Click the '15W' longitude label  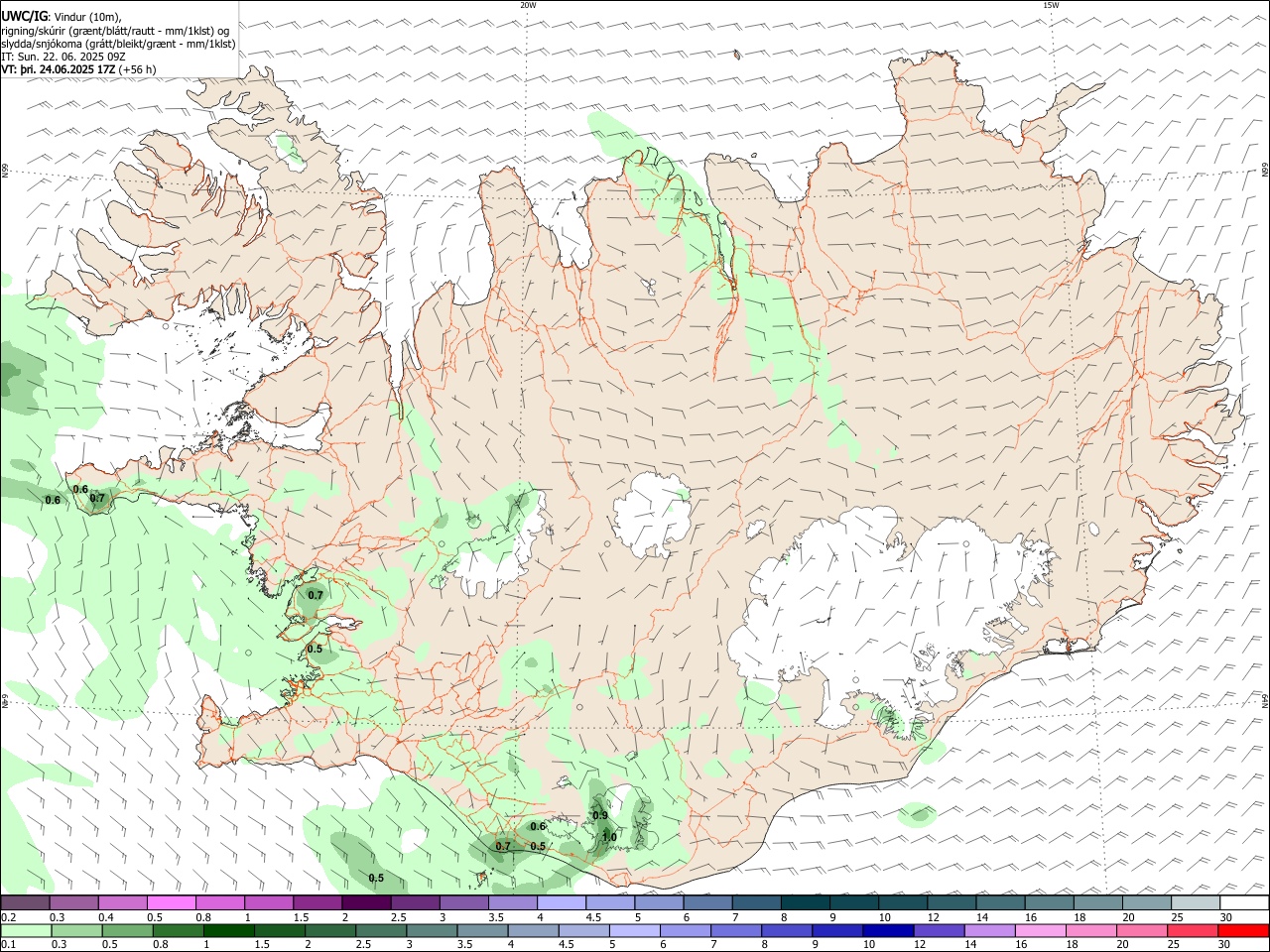1051,5
